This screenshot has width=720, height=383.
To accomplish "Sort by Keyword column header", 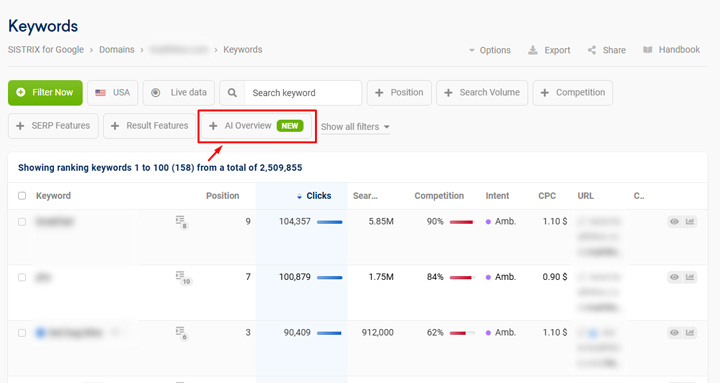I will click(53, 196).
